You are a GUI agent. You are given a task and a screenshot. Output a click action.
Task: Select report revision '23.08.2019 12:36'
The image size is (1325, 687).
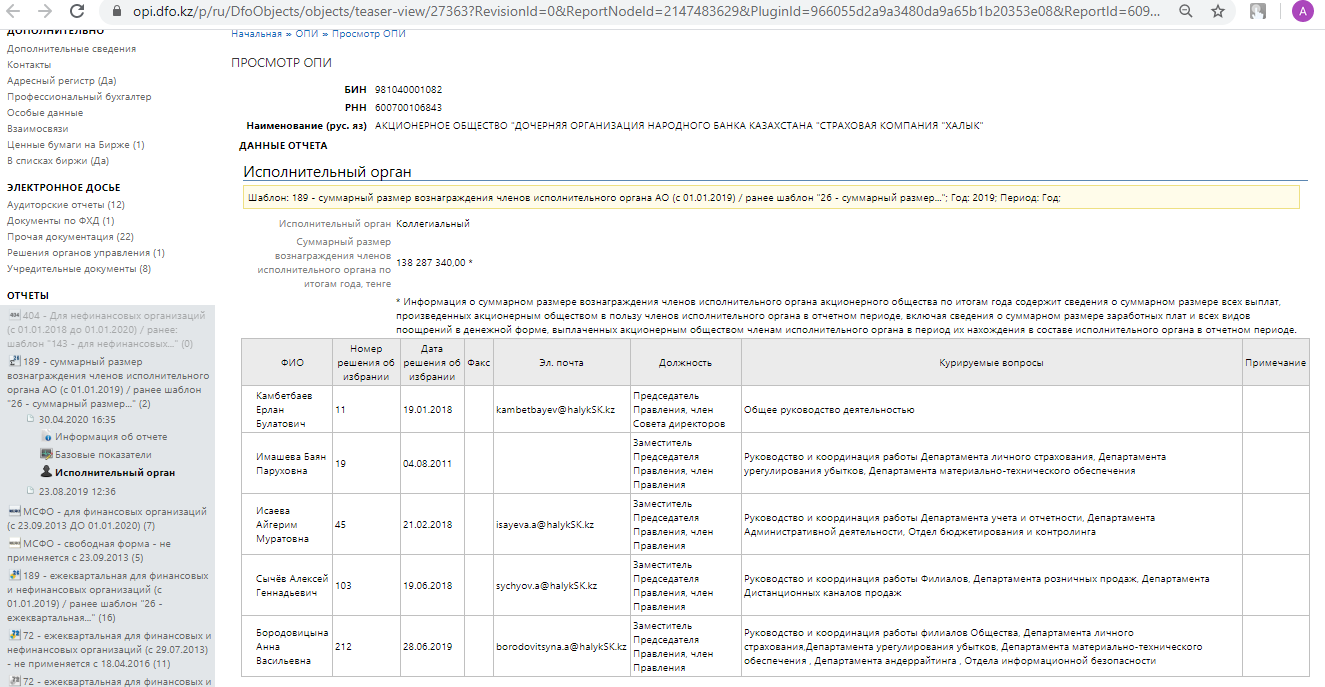tap(77, 492)
